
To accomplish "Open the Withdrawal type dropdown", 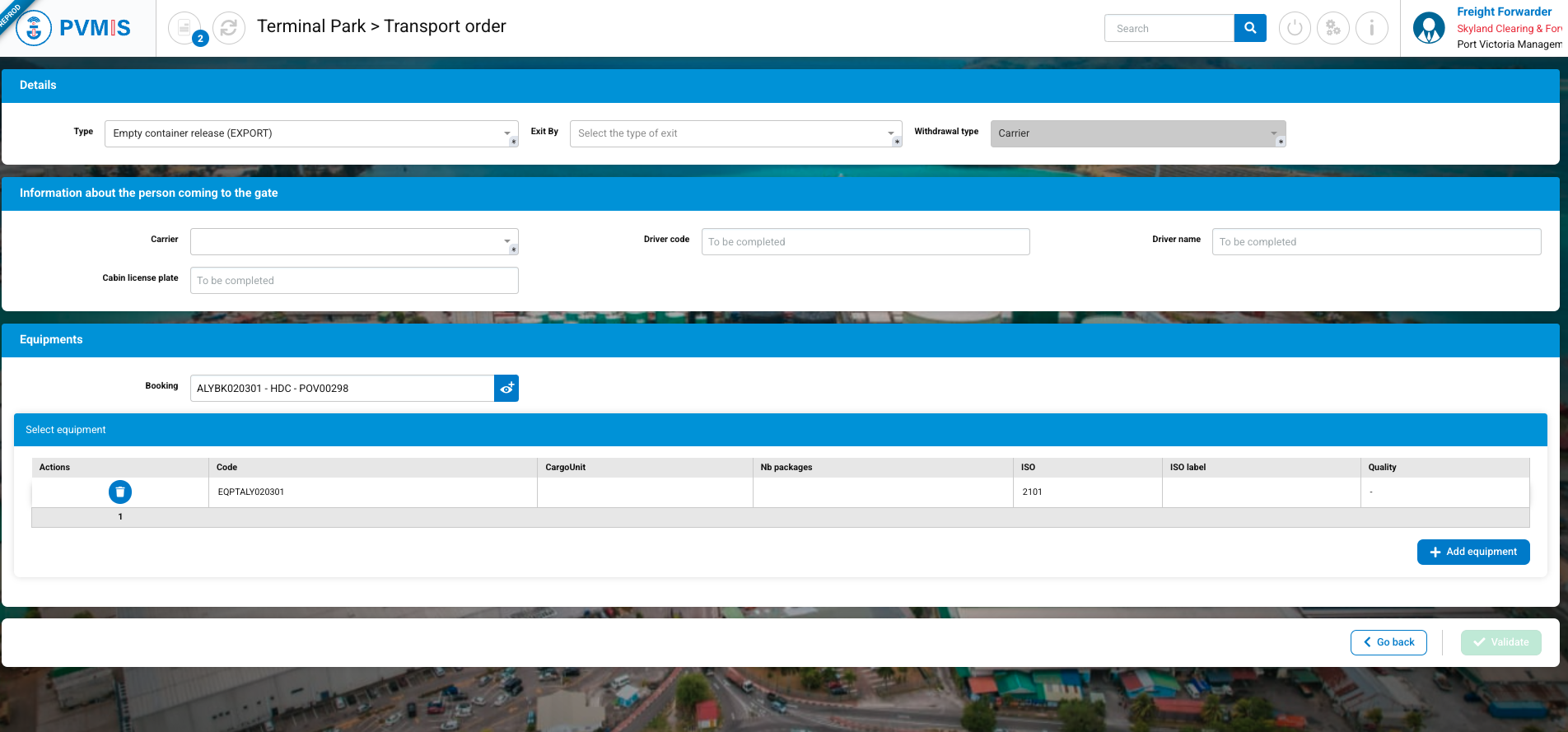I will 1137,133.
